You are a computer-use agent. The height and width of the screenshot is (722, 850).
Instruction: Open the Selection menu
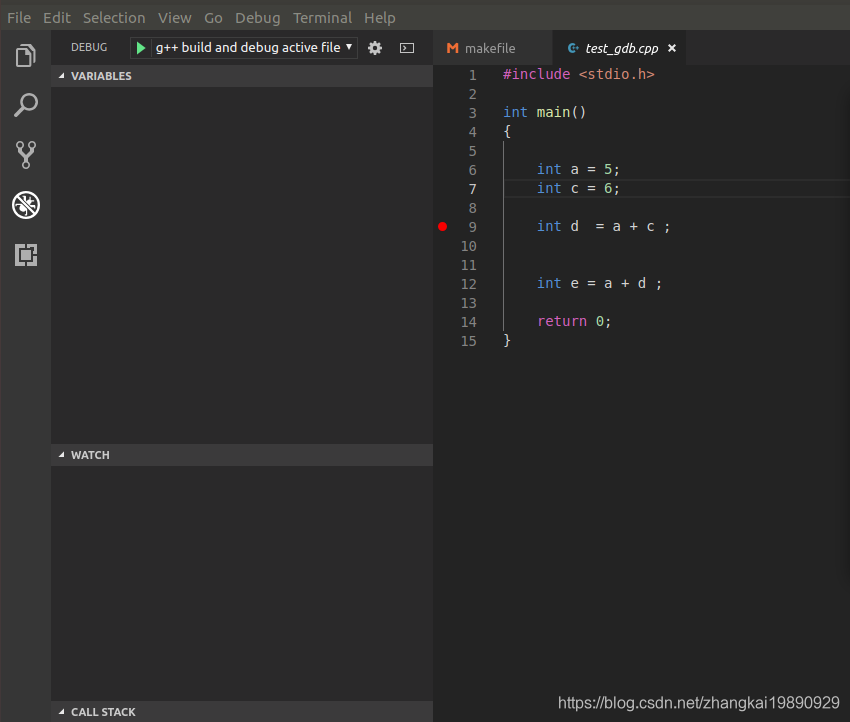click(x=114, y=18)
